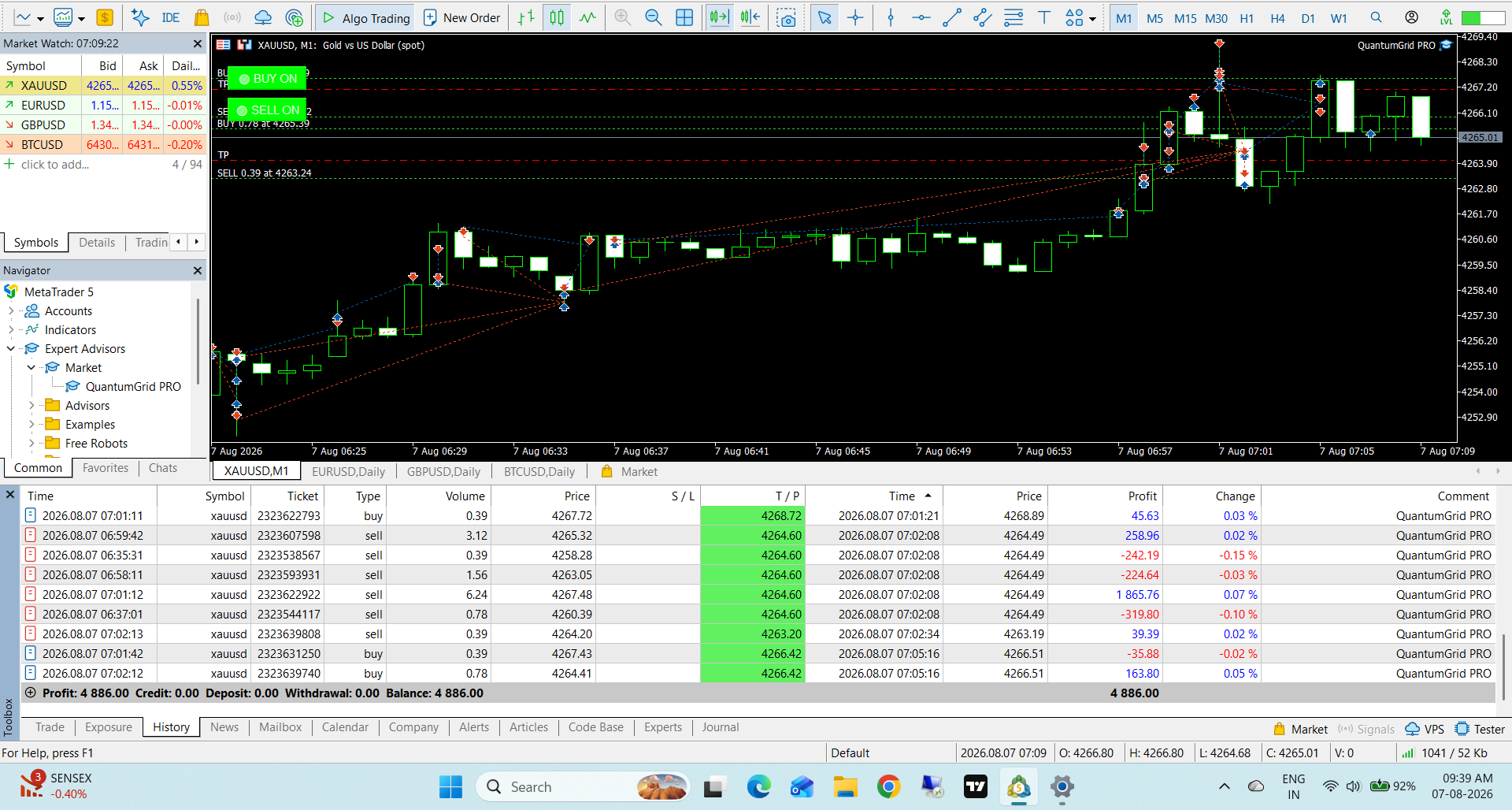
Task: Take a chart screenshot with camera icon
Action: pos(786,17)
